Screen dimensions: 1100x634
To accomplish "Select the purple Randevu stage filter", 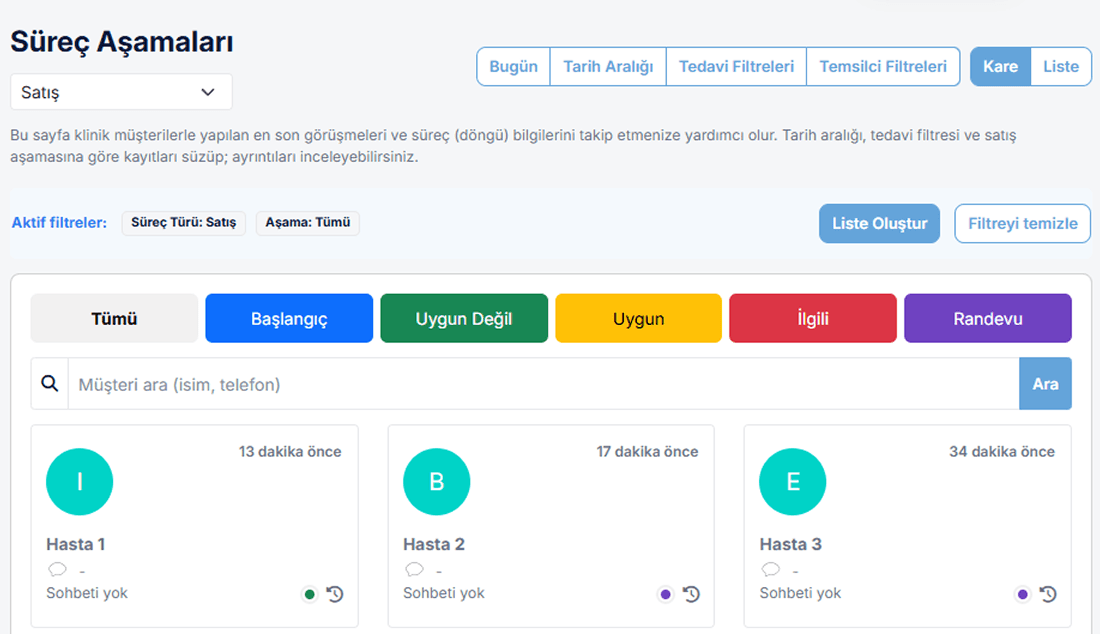I will [988, 317].
